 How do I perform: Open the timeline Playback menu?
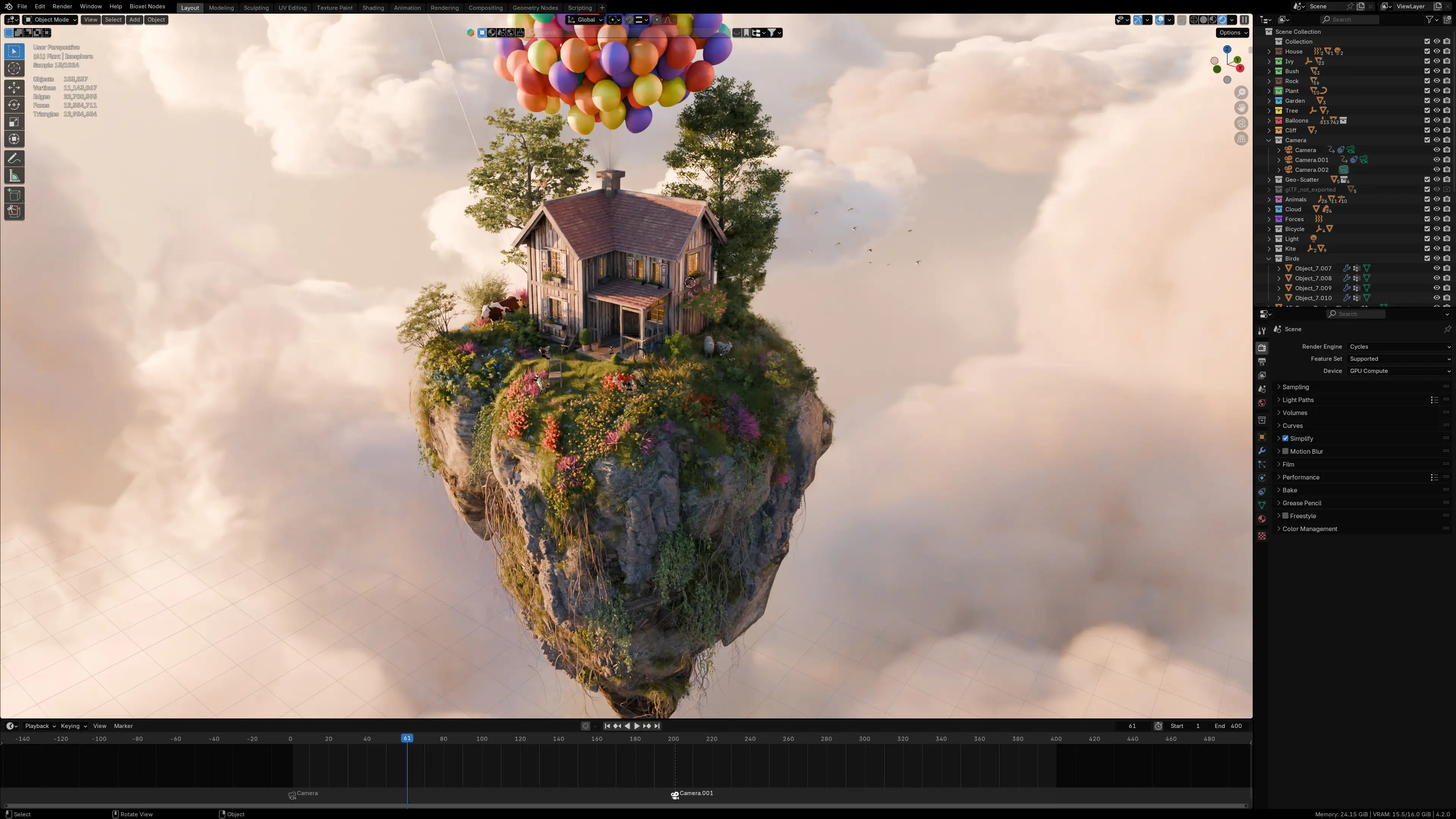pyautogui.click(x=39, y=726)
